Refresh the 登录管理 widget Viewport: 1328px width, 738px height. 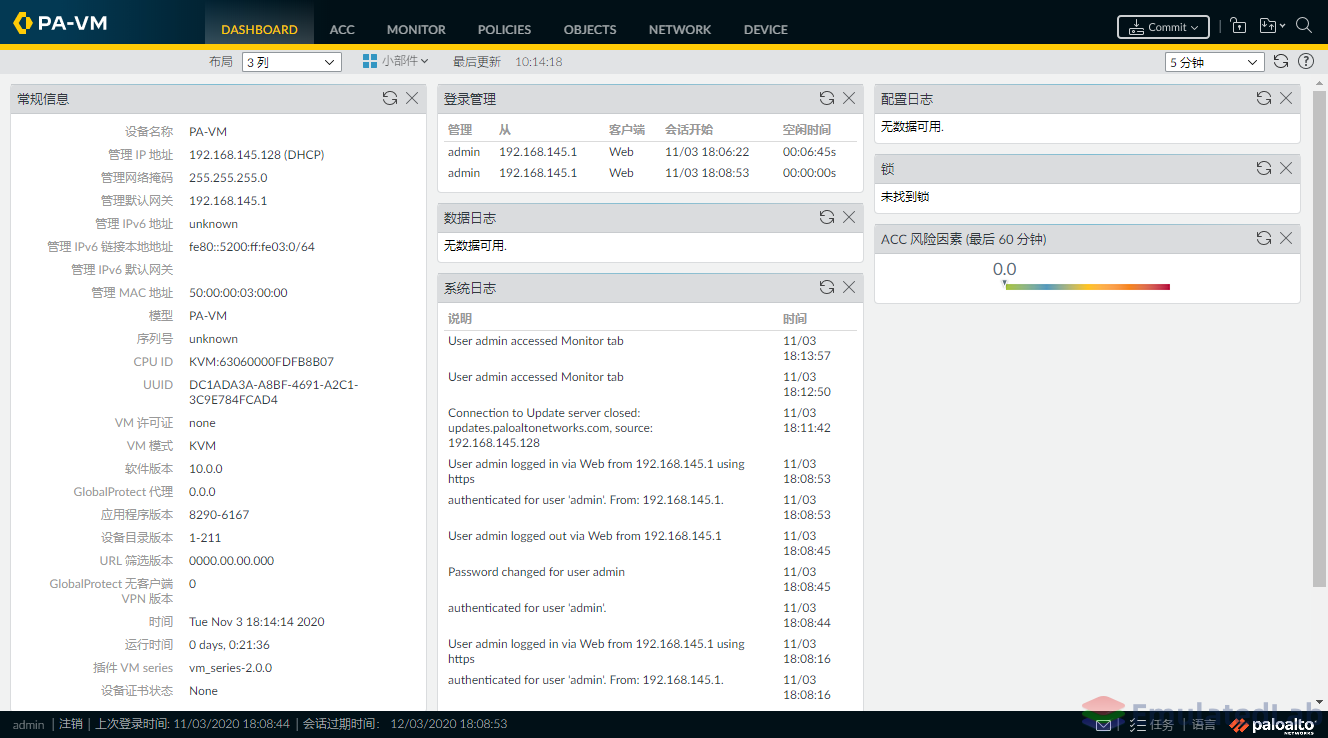click(x=827, y=98)
